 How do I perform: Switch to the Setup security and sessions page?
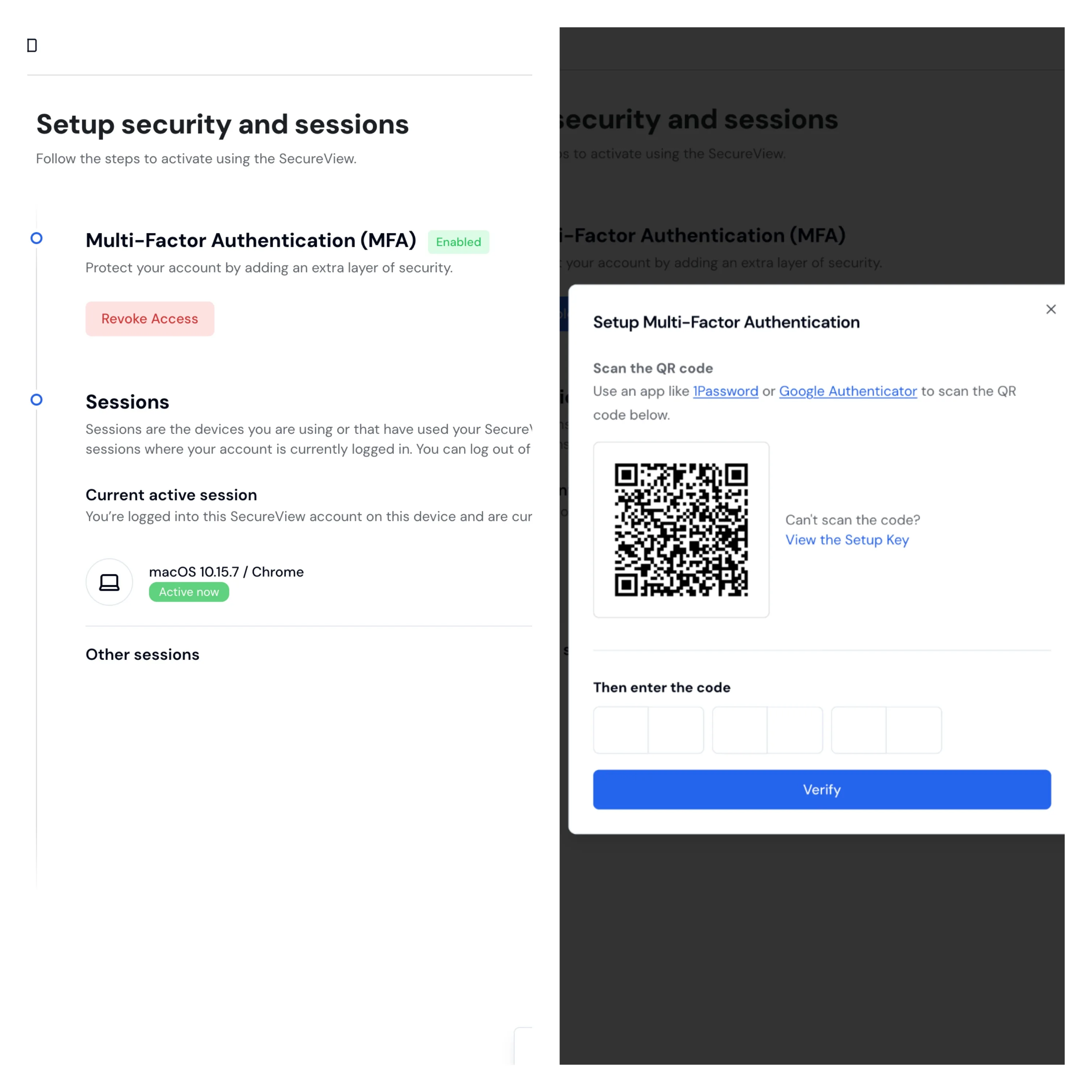point(223,124)
